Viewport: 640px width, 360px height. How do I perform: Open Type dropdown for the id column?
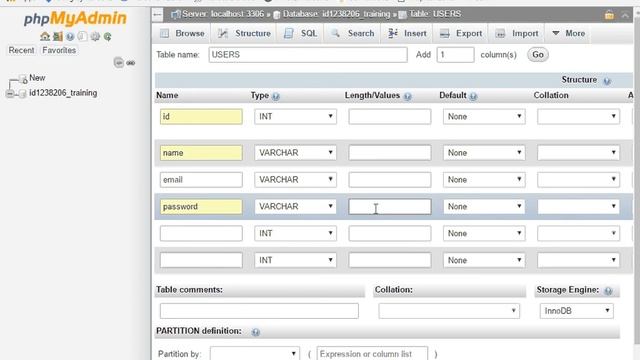(296, 117)
